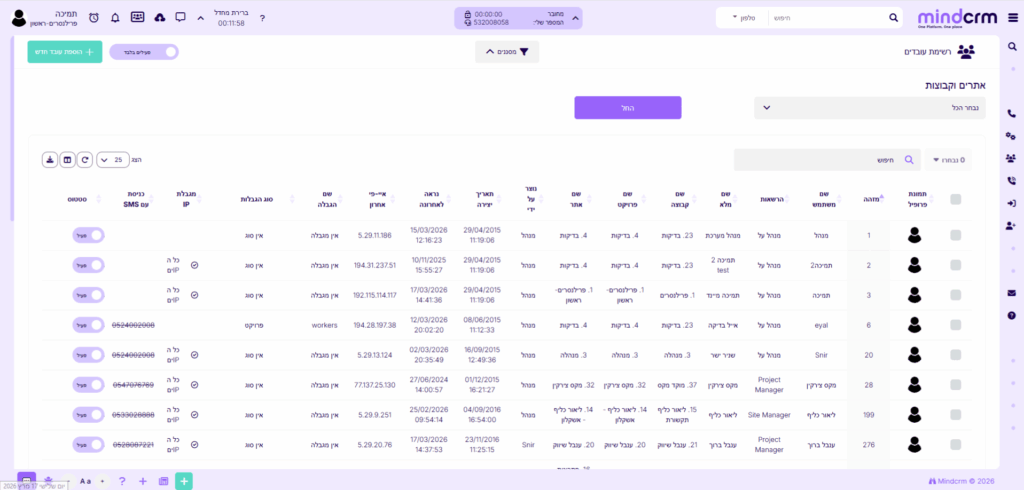Open the call history sidebar icon
The height and width of the screenshot is (490, 1024).
click(1012, 181)
